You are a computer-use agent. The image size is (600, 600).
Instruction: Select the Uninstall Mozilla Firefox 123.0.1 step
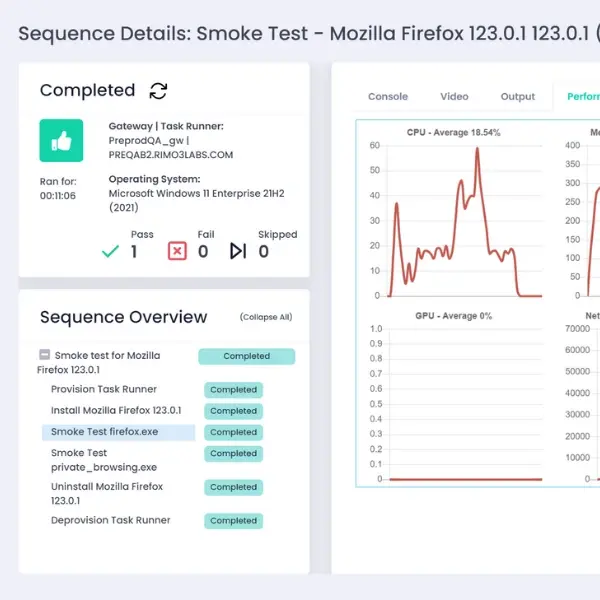[107, 494]
